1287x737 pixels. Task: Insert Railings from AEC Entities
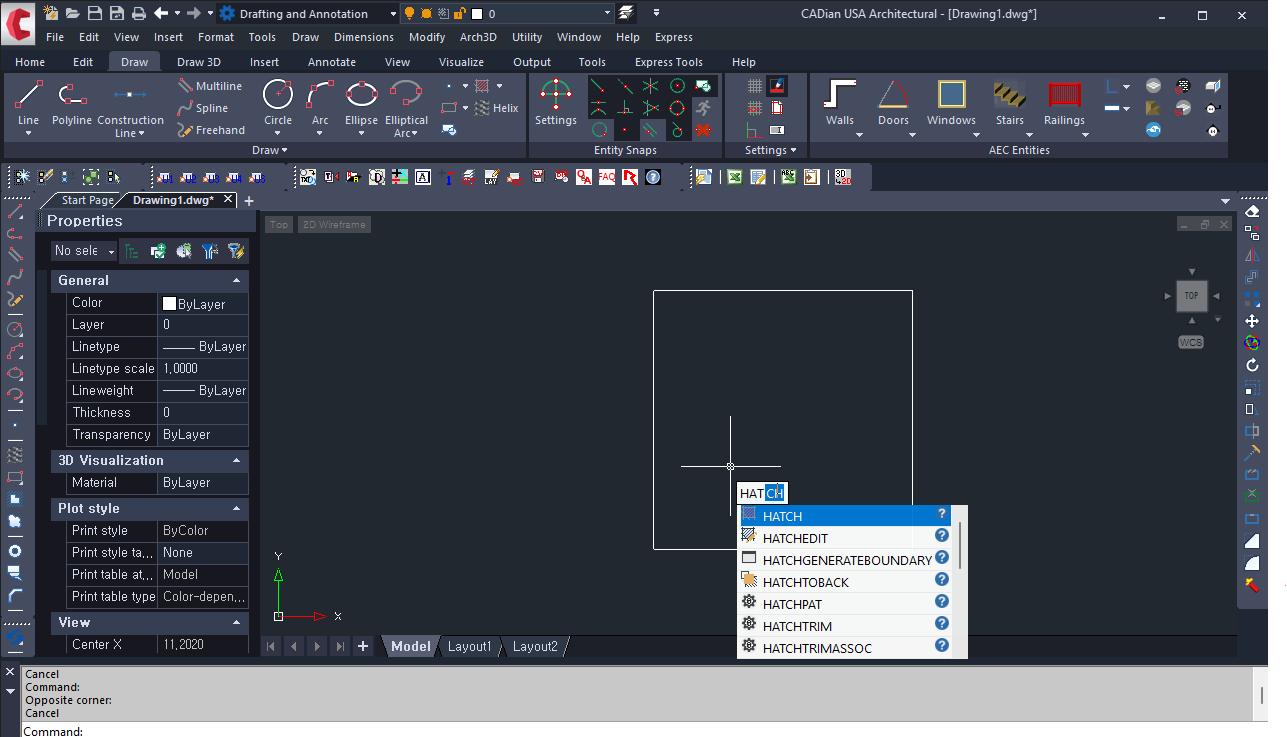pos(1064,104)
